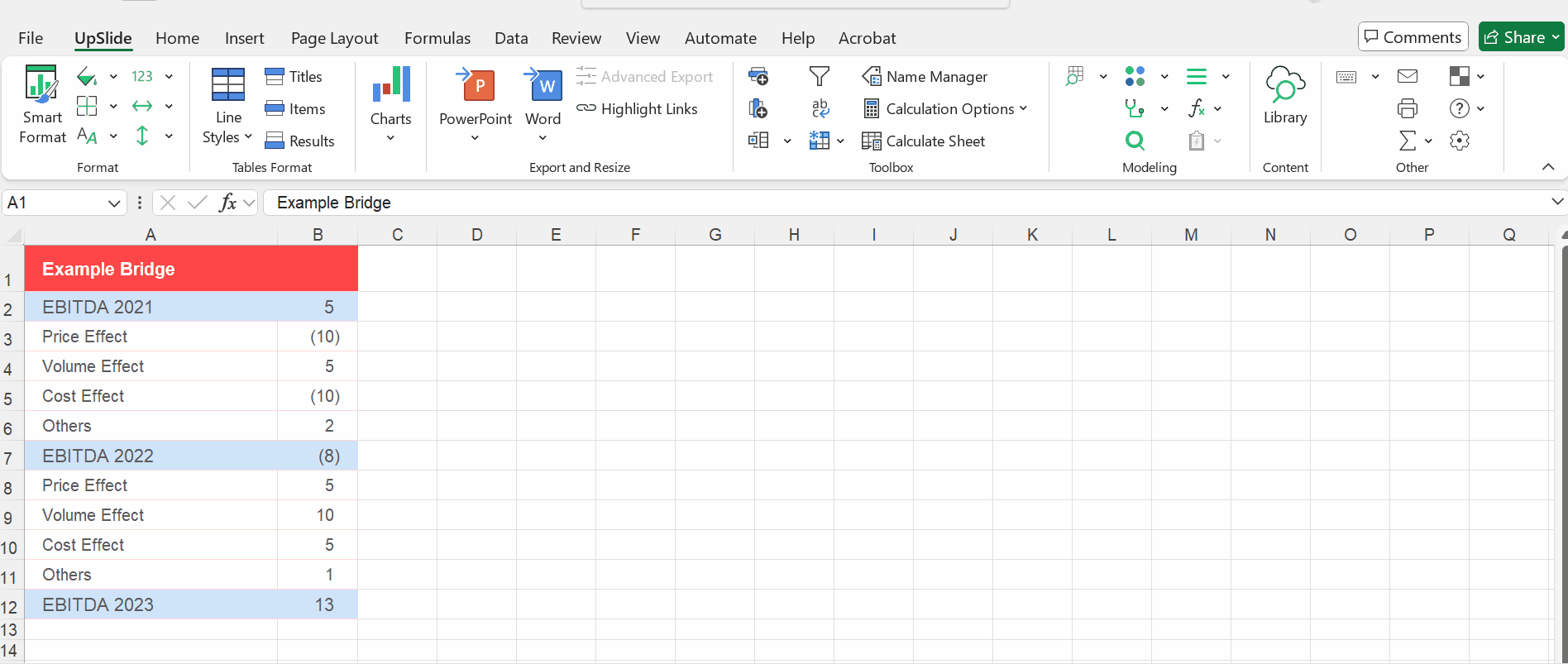1568x664 pixels.
Task: Click the horizontal column width arrow icon
Action: 142,106
